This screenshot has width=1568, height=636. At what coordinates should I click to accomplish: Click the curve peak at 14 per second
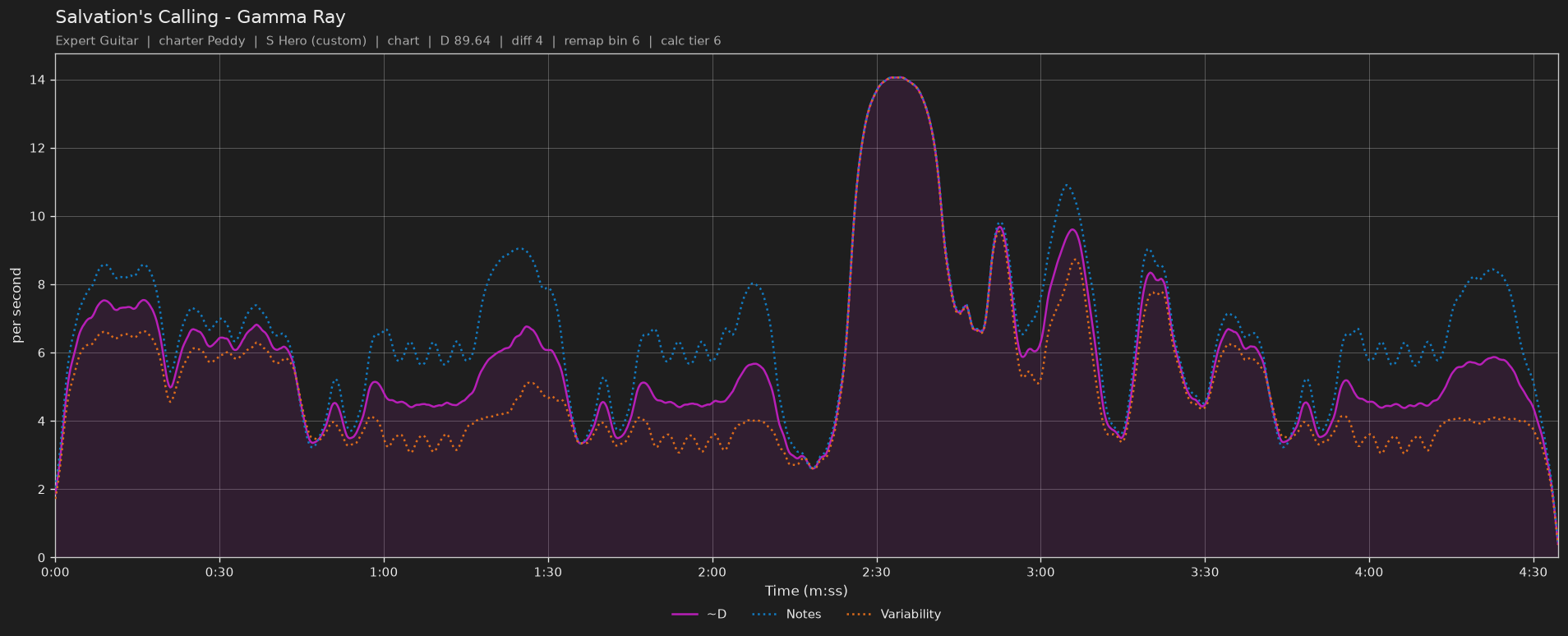(896, 77)
